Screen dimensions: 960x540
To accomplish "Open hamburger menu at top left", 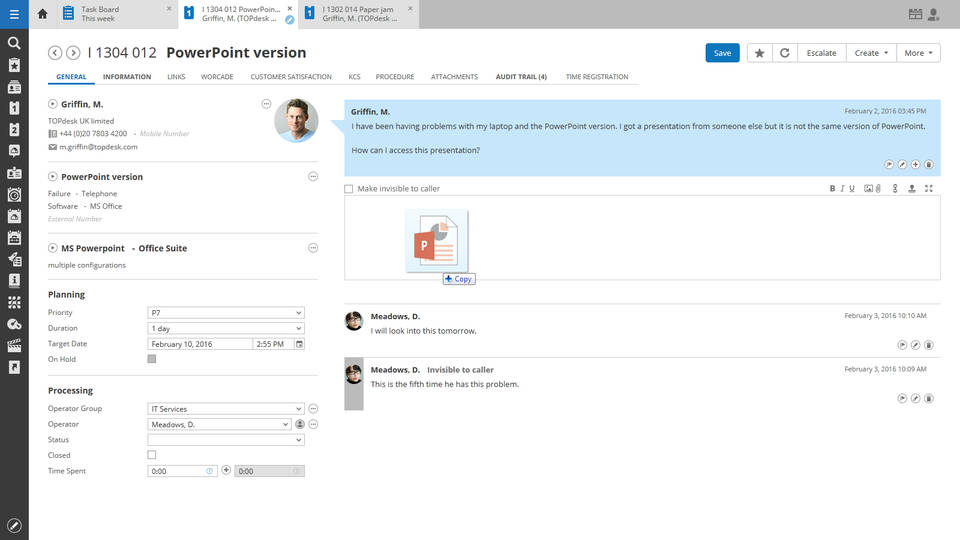I will pos(14,14).
